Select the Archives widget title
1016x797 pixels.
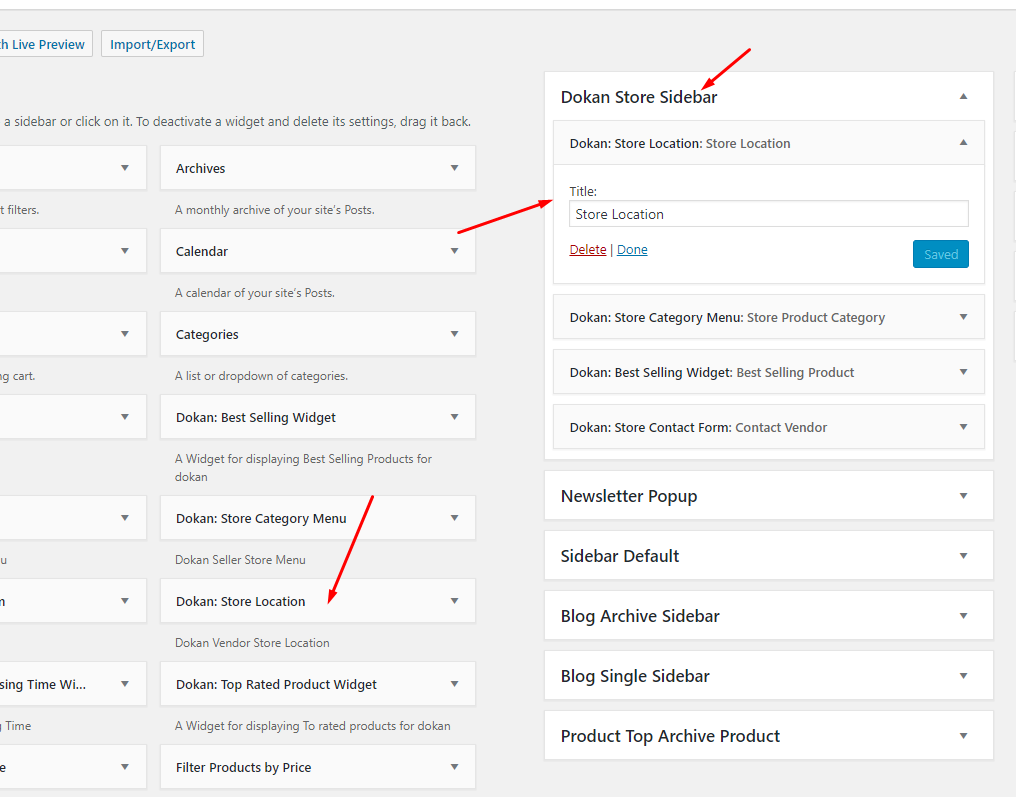coord(201,168)
